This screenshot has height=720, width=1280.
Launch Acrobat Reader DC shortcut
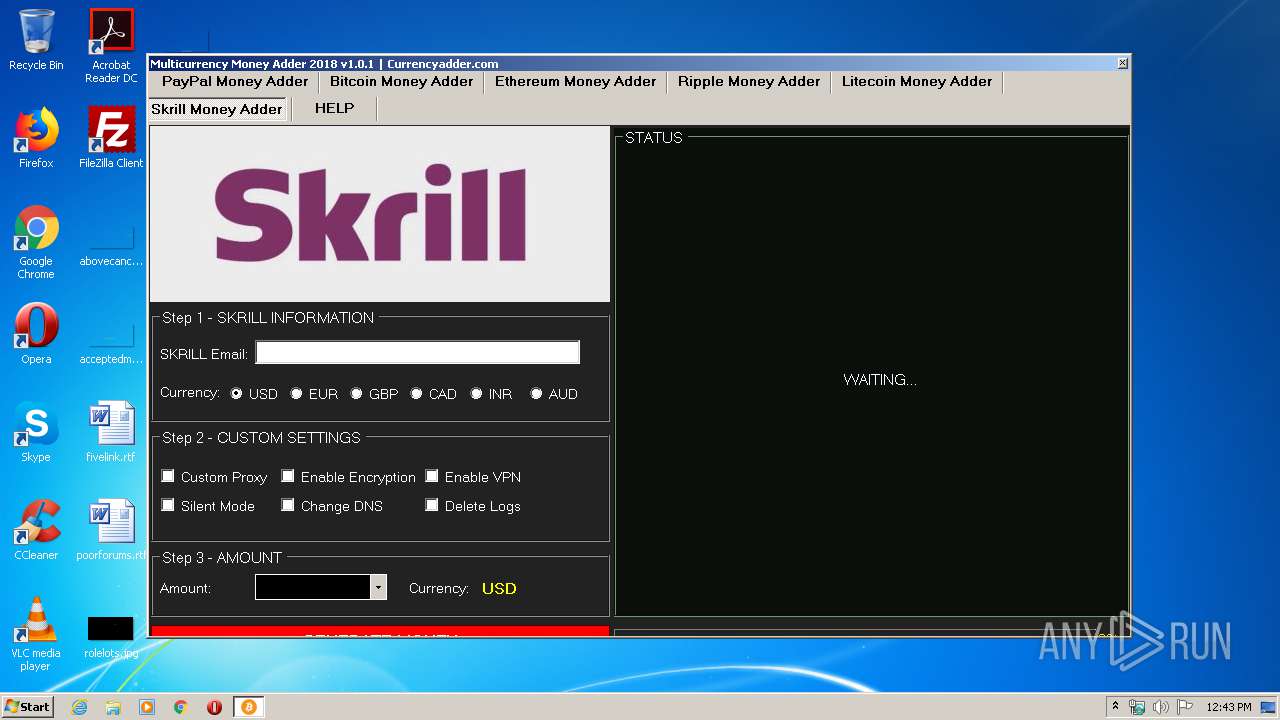[x=111, y=46]
